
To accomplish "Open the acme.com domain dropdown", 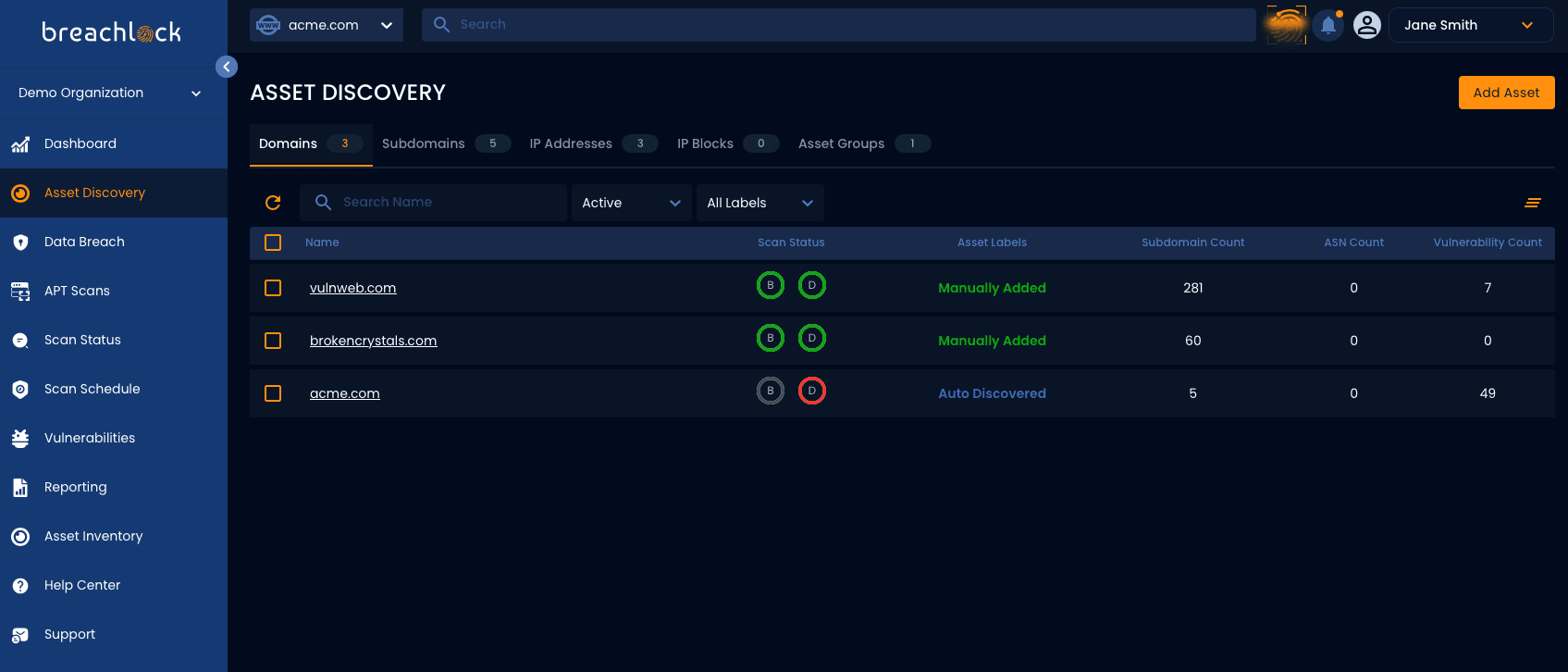I will tap(327, 25).
